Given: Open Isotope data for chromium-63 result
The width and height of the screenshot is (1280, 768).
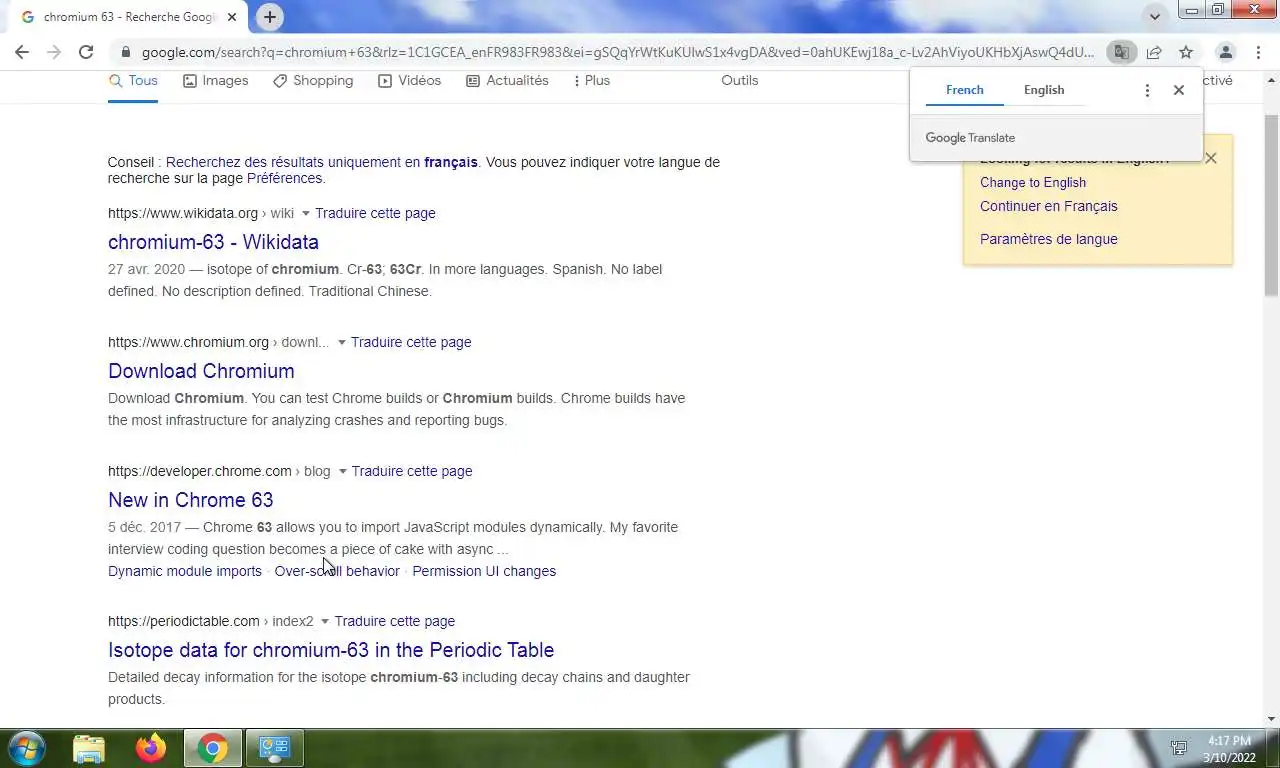Looking at the screenshot, I should pos(331,650).
